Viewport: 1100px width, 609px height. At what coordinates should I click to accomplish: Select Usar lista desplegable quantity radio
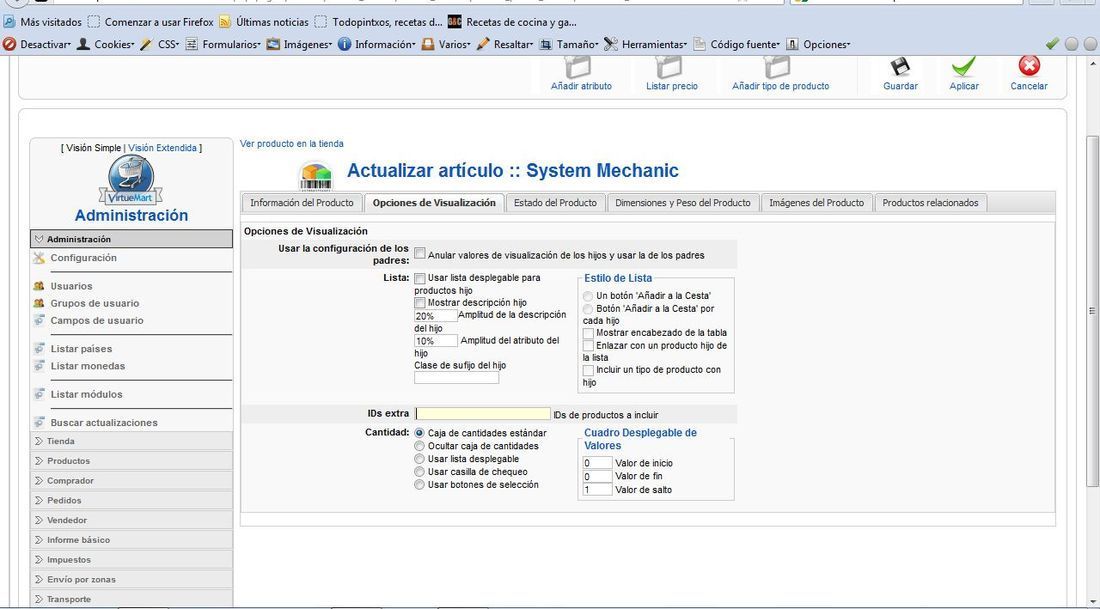[x=420, y=459]
